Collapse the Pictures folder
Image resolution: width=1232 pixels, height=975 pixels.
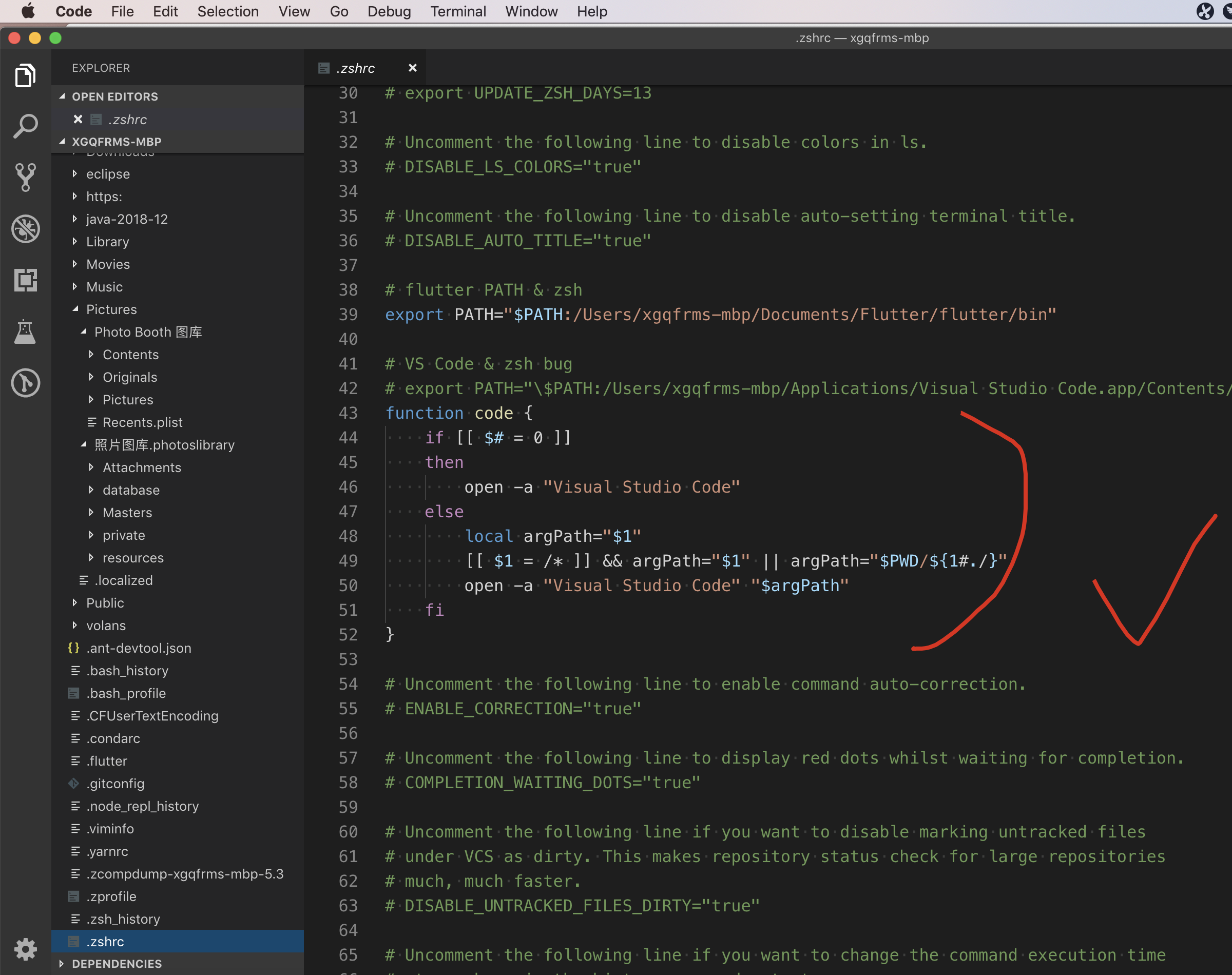(x=111, y=309)
